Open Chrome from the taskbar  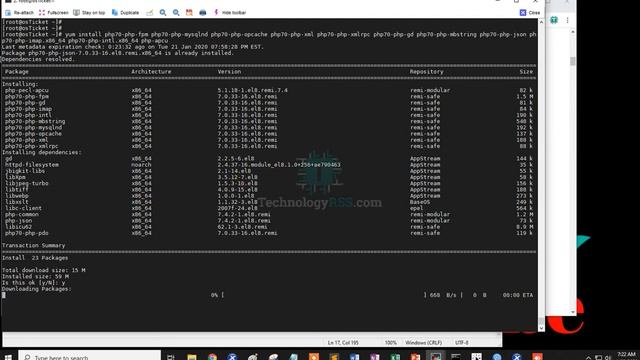click(212, 357)
